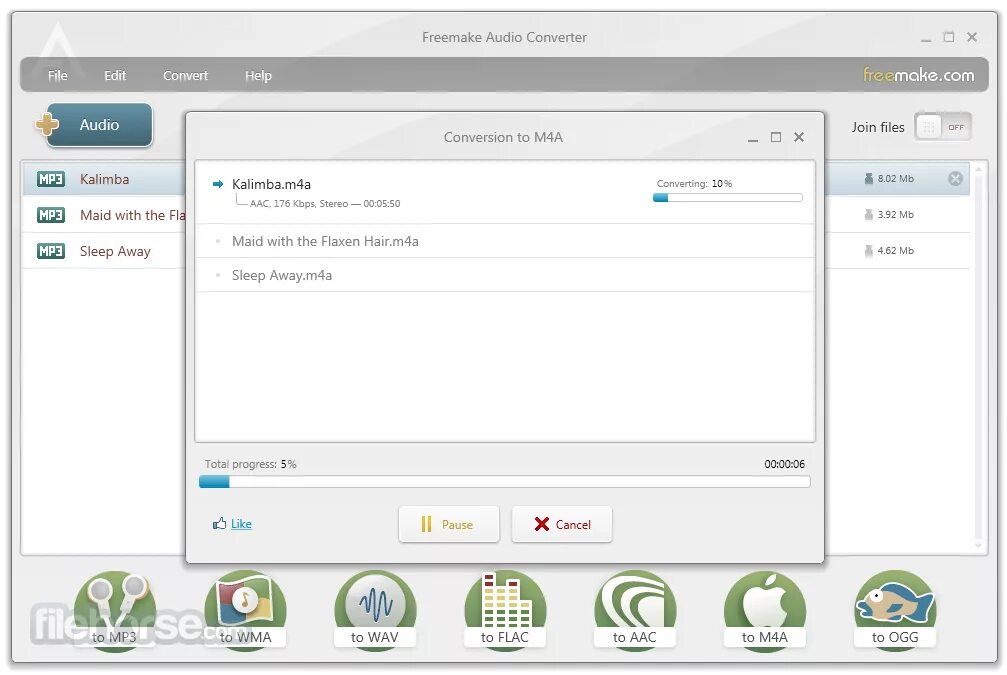The image size is (1007, 675).
Task: Click the Total progress bar
Action: tap(505, 482)
